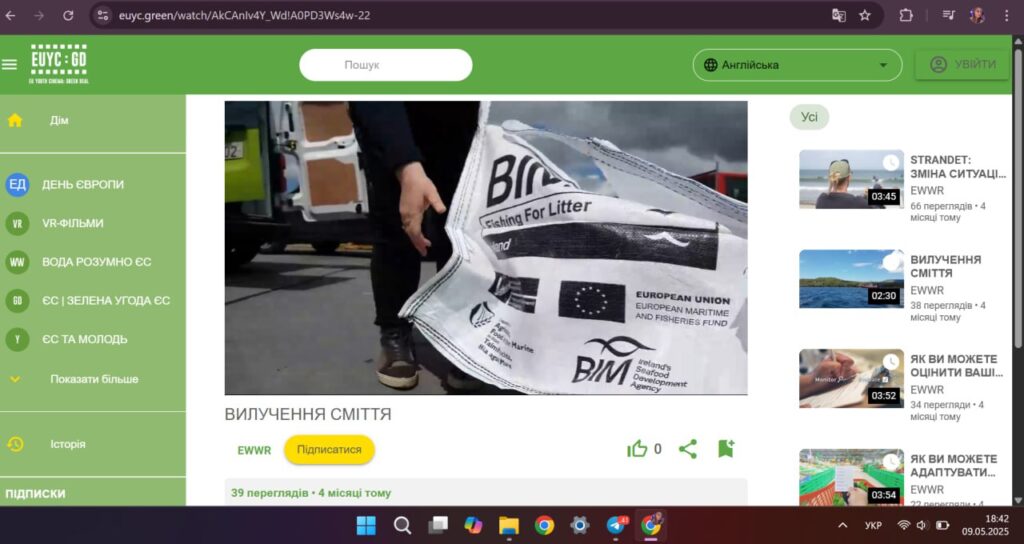Open the 02:30 sea video thumbnail
Image resolution: width=1024 pixels, height=544 pixels.
point(852,278)
